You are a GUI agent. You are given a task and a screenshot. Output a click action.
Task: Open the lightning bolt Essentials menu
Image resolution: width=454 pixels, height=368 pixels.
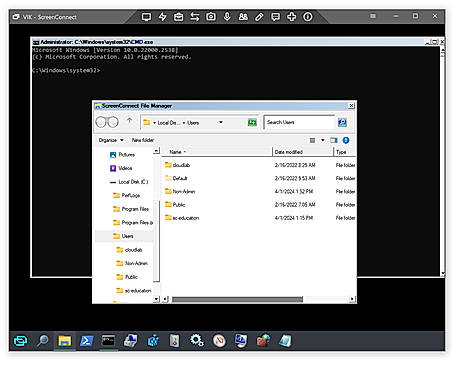[162, 17]
